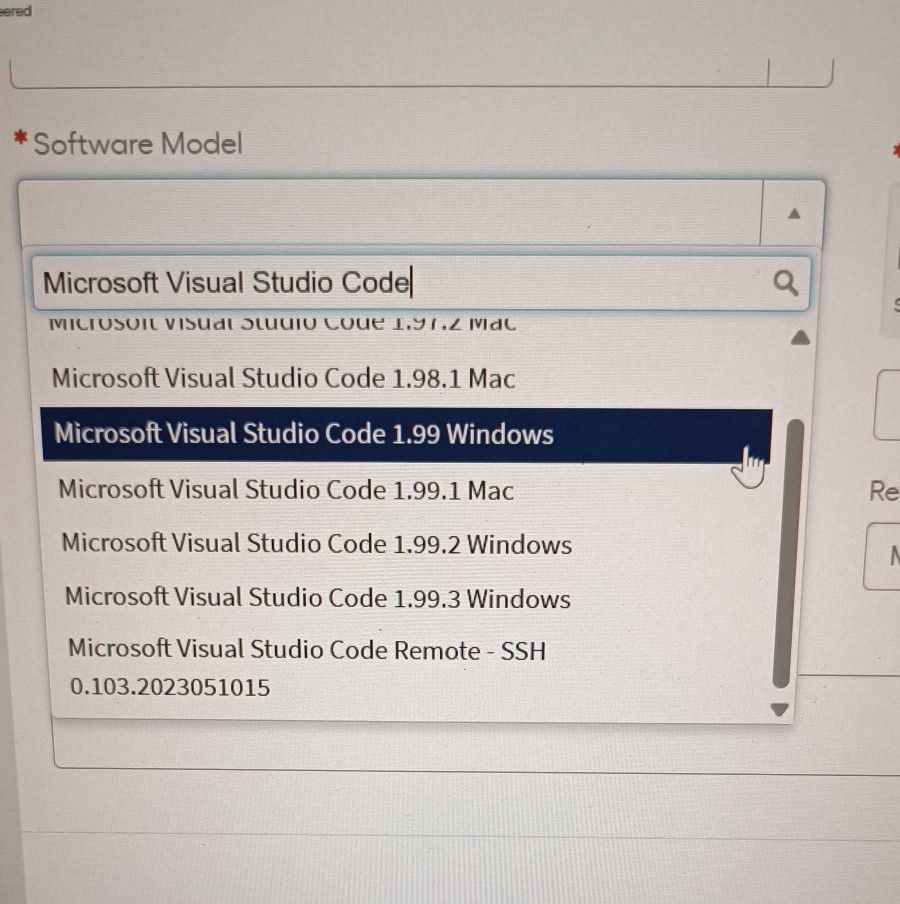
Task: Click the Software Model field label
Action: coord(137,144)
